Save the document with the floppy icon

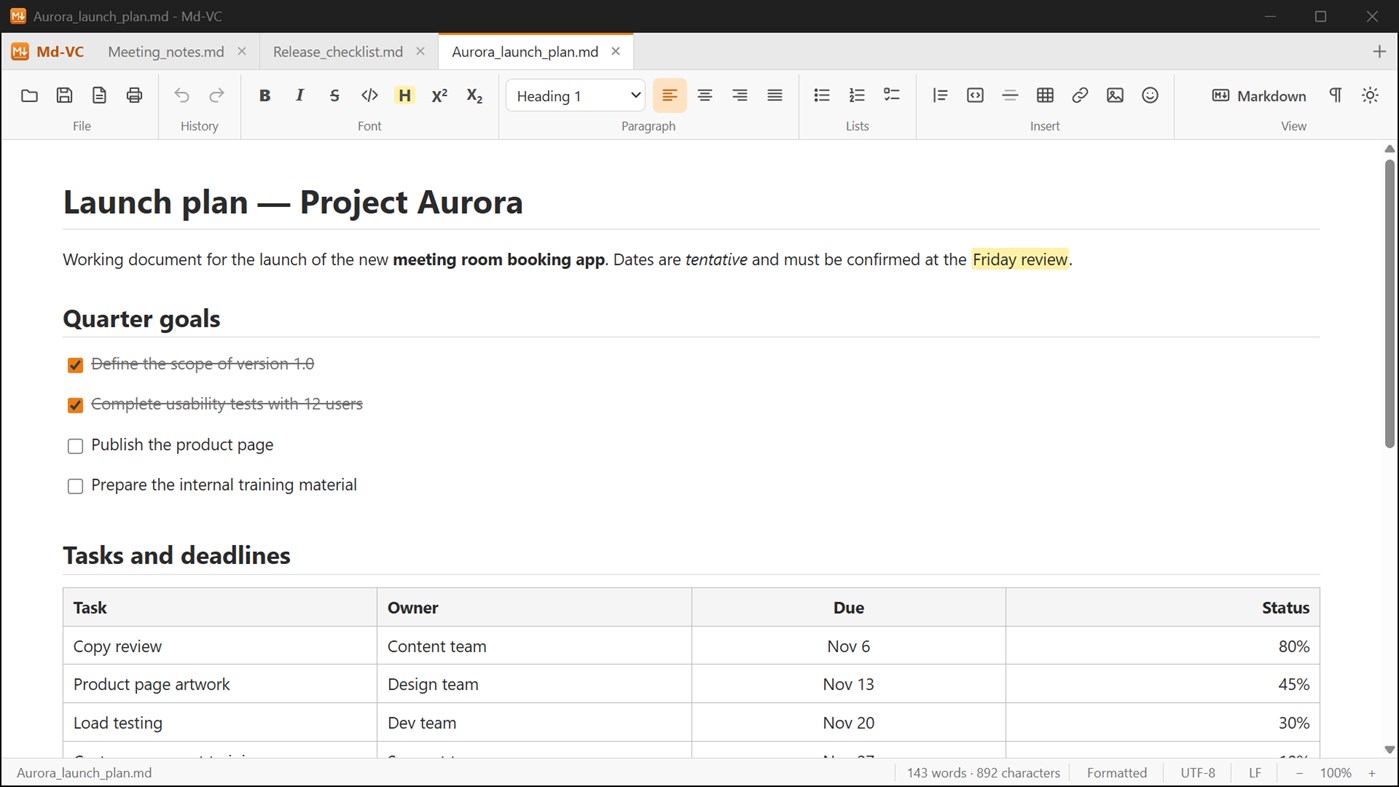click(x=64, y=96)
